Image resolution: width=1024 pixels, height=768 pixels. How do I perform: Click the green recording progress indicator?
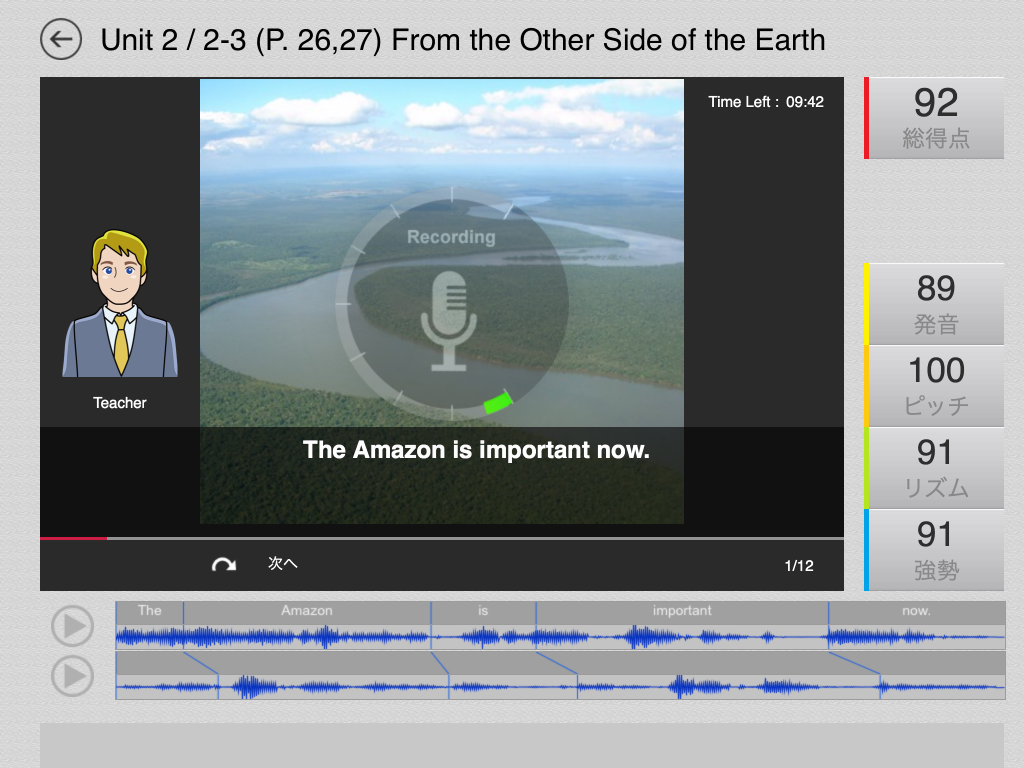pos(498,402)
